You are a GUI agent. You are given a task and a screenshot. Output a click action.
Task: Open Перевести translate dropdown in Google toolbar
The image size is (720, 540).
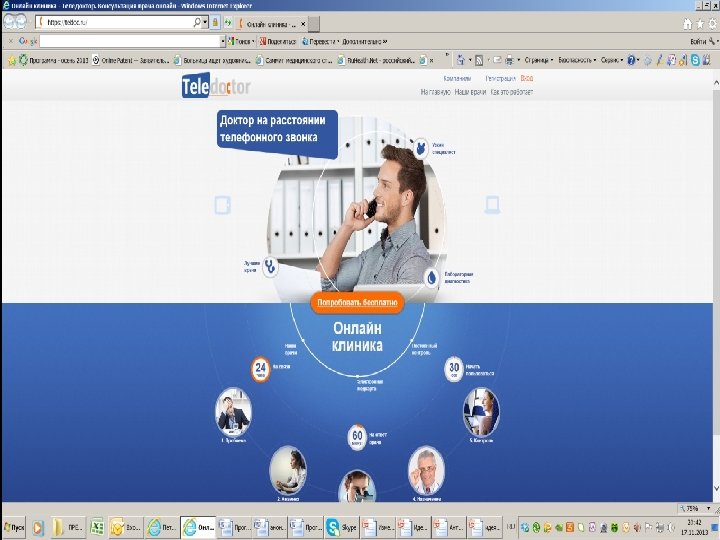[320, 41]
